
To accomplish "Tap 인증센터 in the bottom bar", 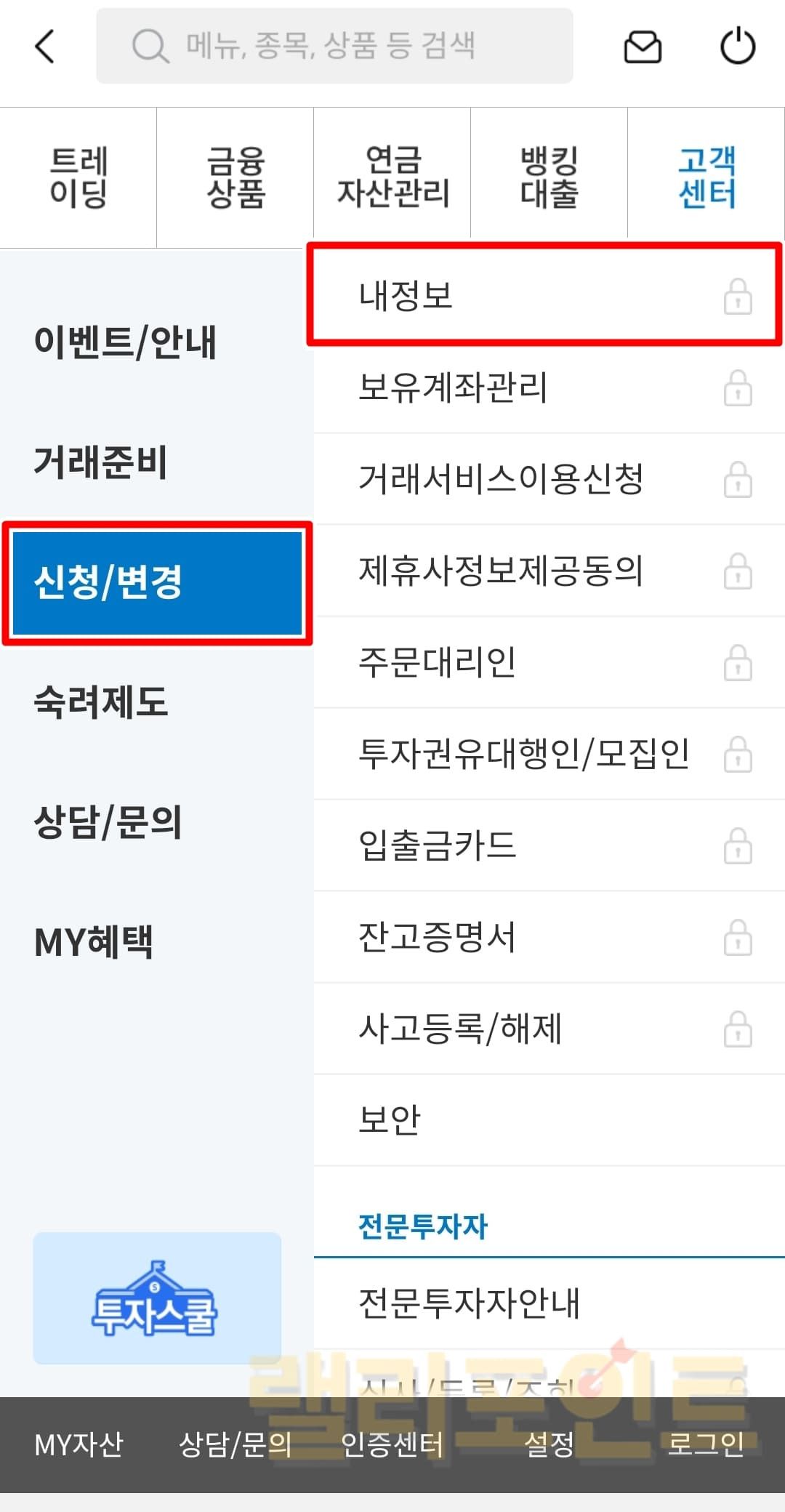I will (x=392, y=1444).
